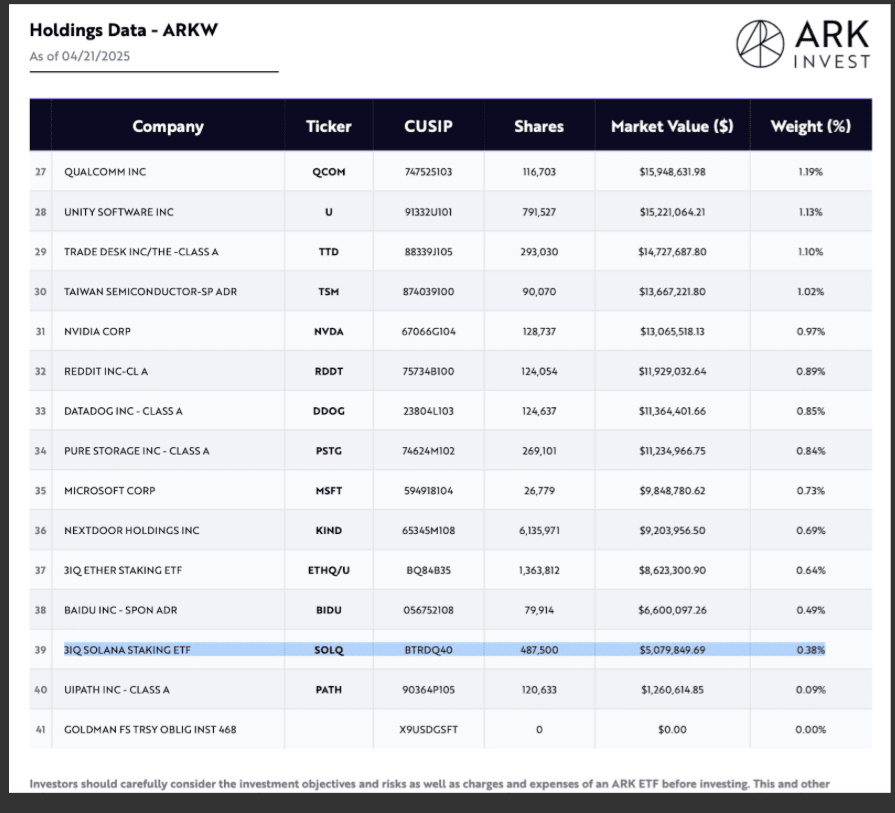Click the 1.13% weight for Unity Software
The height and width of the screenshot is (813, 895).
[x=810, y=212]
